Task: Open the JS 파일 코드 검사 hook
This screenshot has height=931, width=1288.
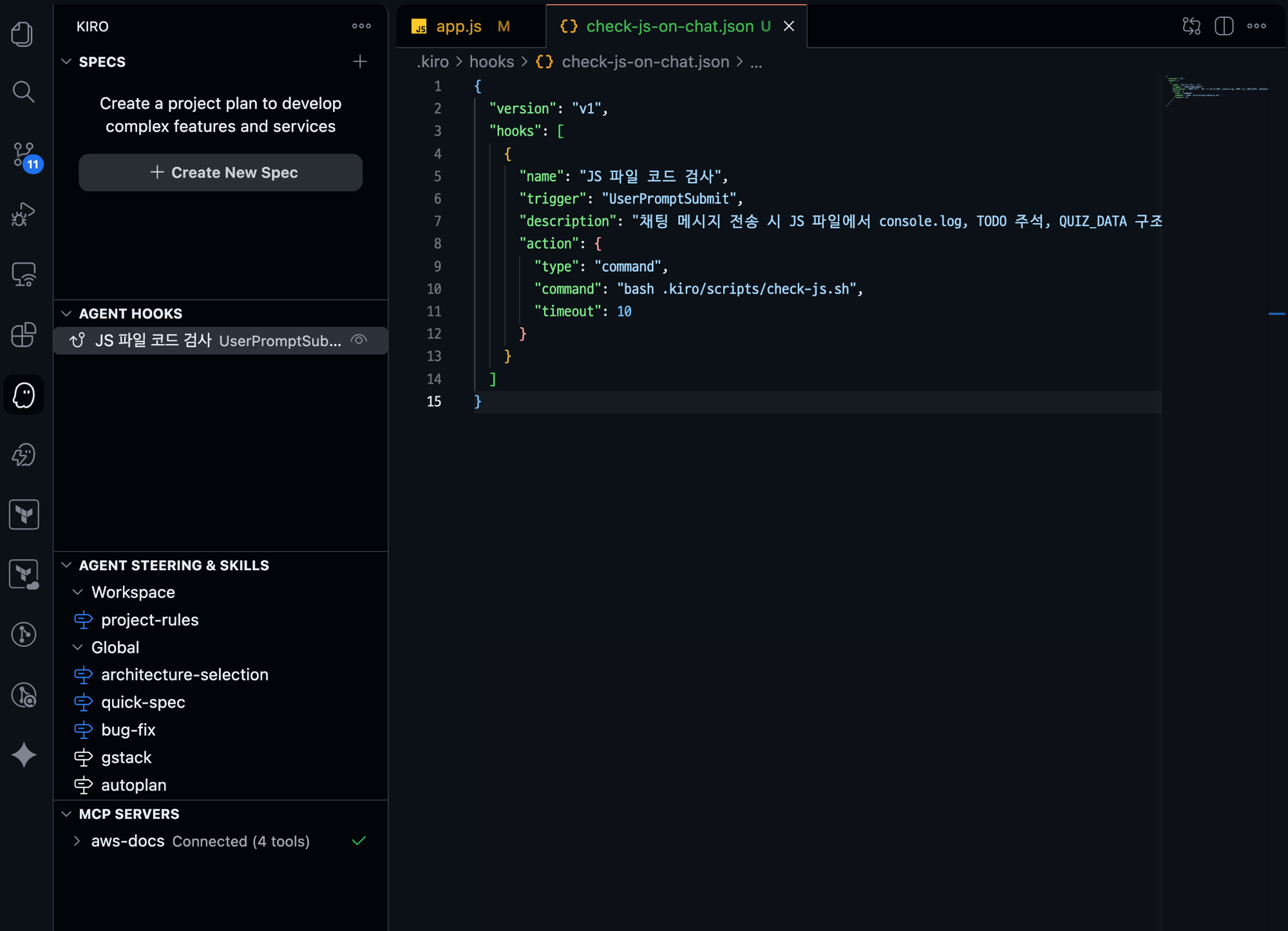Action: point(220,340)
